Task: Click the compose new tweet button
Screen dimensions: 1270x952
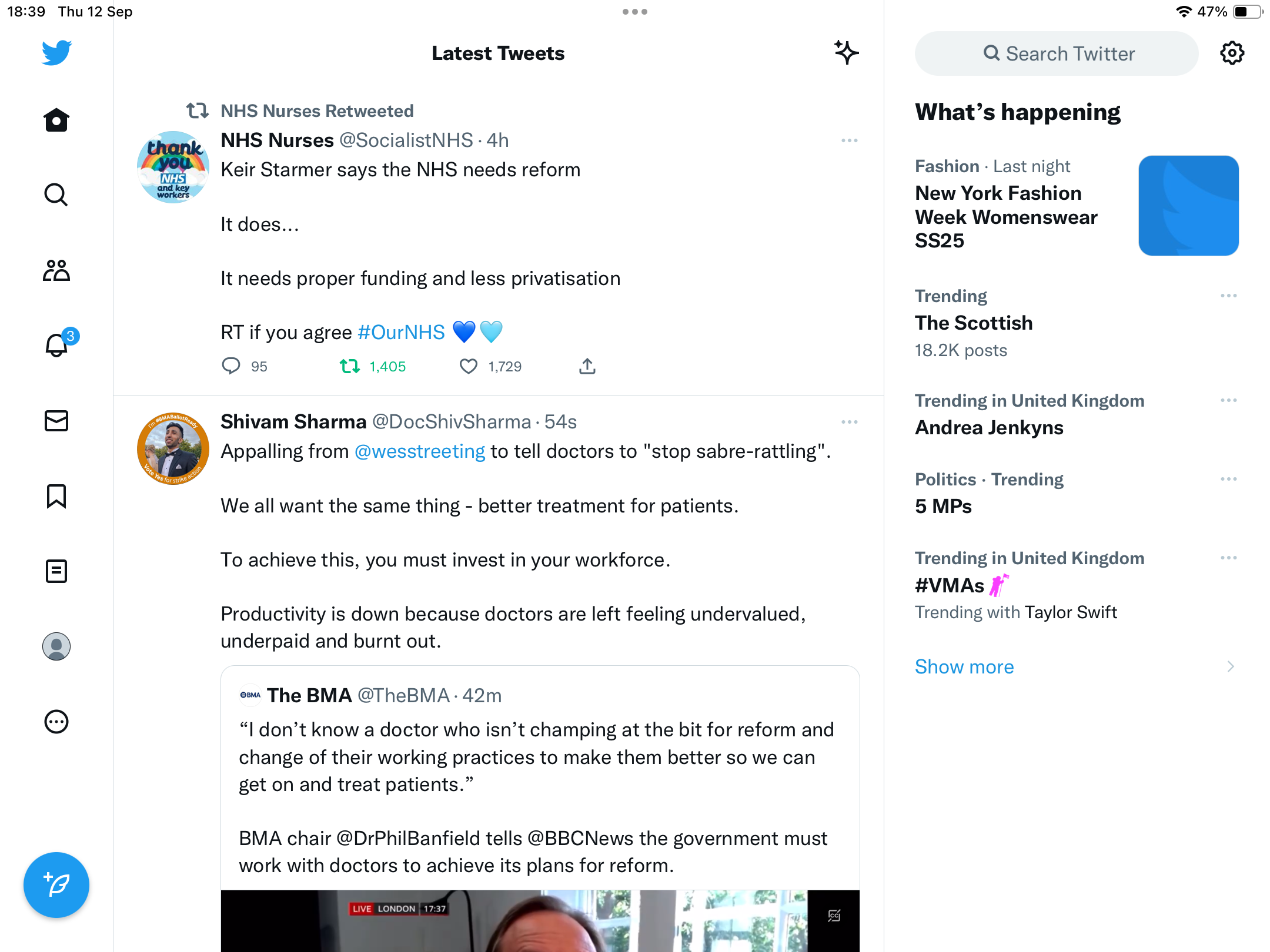Action: [56, 884]
